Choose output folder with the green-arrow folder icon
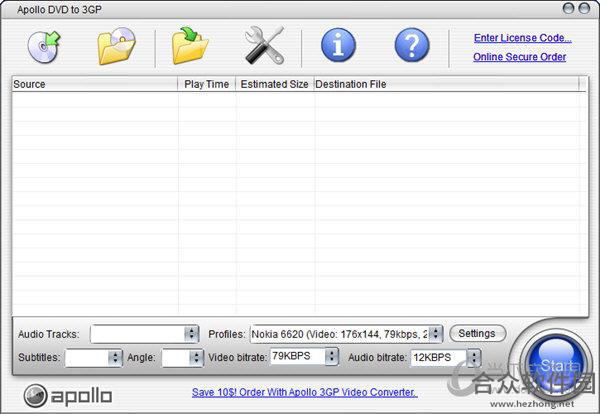Screen dimensions: 600x414 pos(190,46)
